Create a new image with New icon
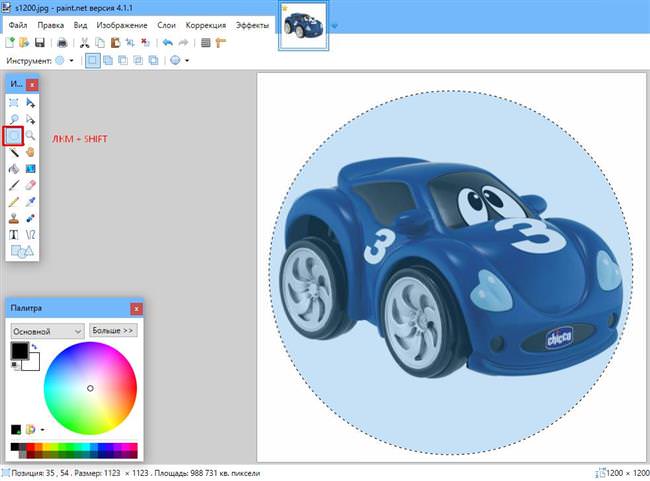This screenshot has width=650, height=481. (10, 42)
